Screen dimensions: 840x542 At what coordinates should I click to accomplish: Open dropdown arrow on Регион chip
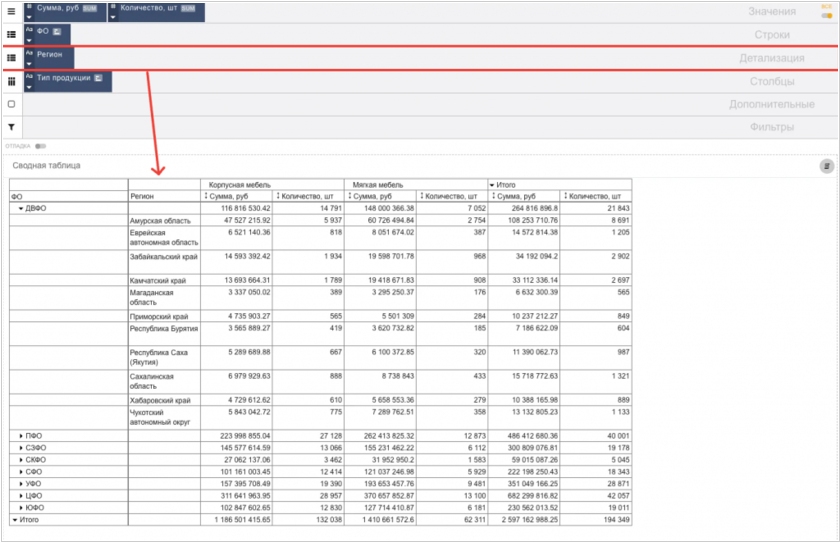[x=30, y=65]
